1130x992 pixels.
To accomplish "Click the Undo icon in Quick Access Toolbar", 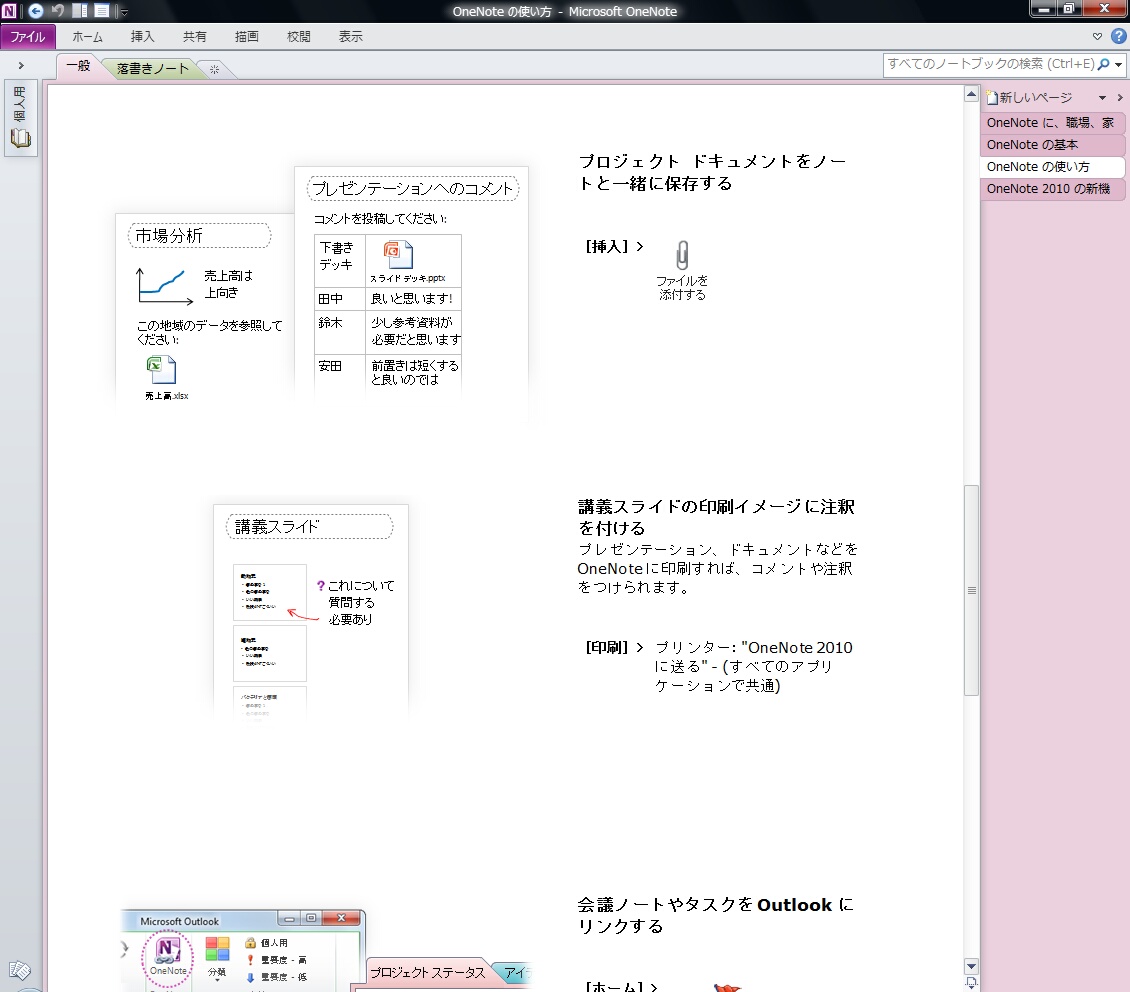I will pos(58,11).
